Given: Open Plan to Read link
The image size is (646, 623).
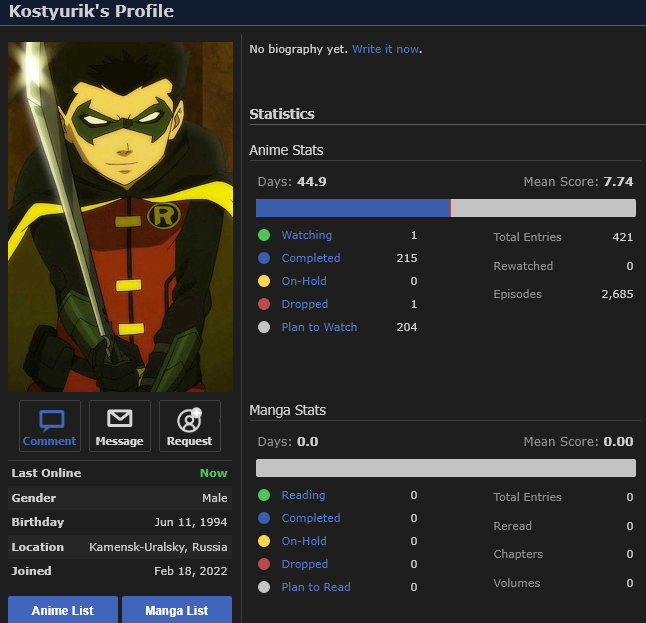Looking at the screenshot, I should point(316,587).
